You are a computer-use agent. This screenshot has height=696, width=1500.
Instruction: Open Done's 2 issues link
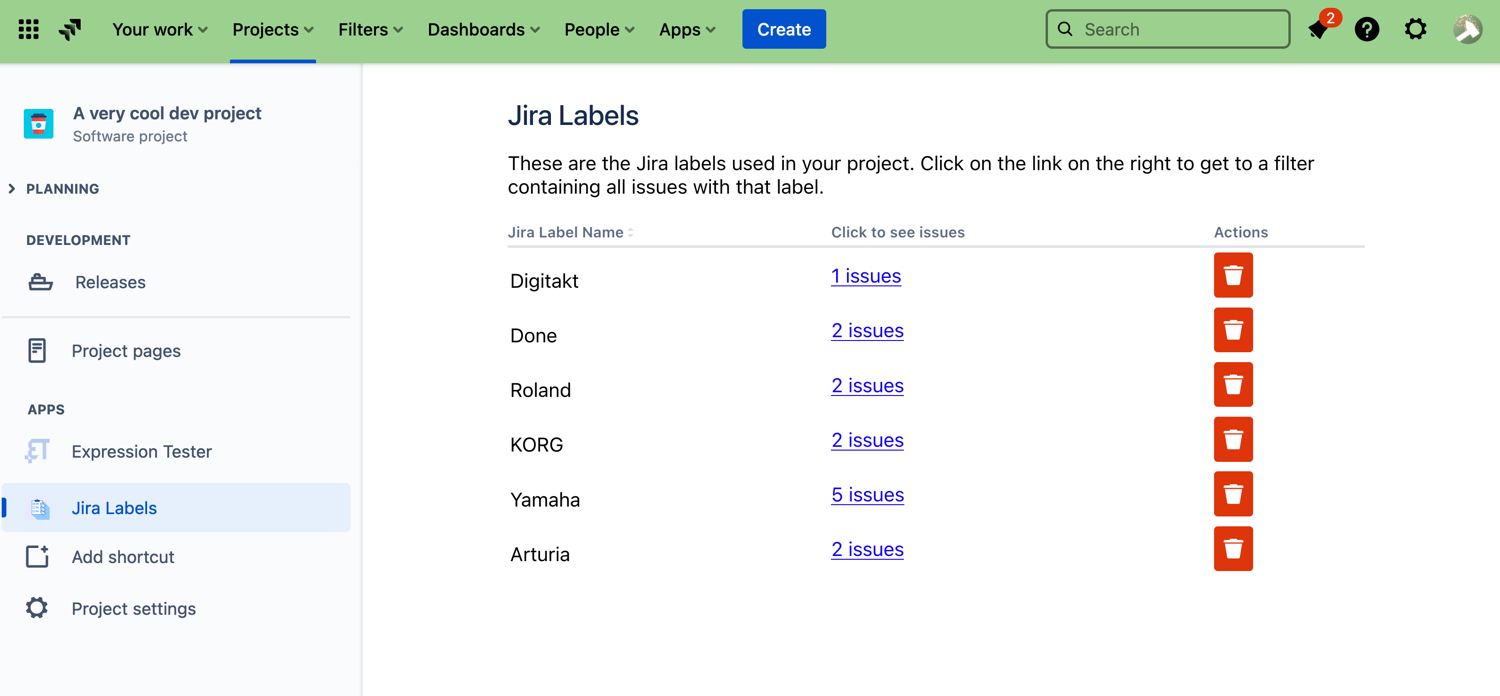point(867,331)
